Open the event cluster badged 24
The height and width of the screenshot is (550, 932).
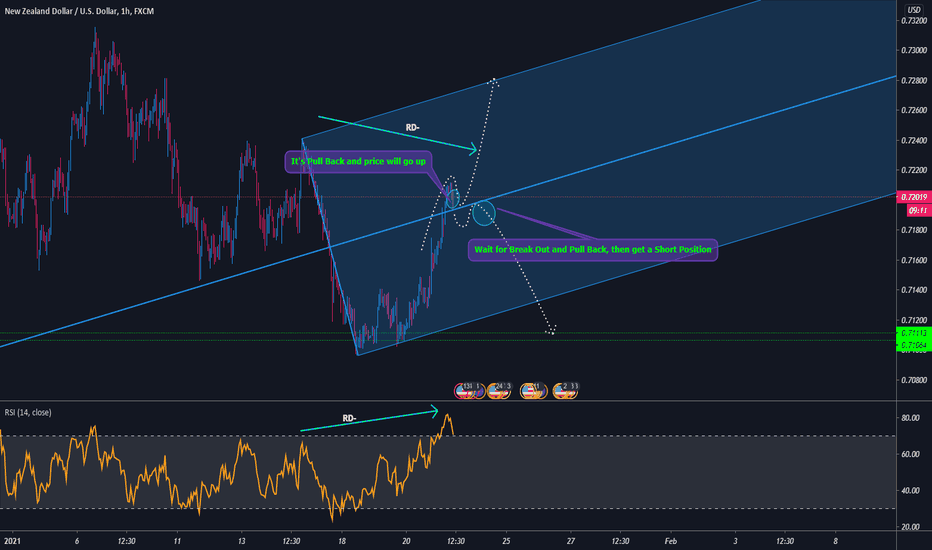[x=499, y=391]
